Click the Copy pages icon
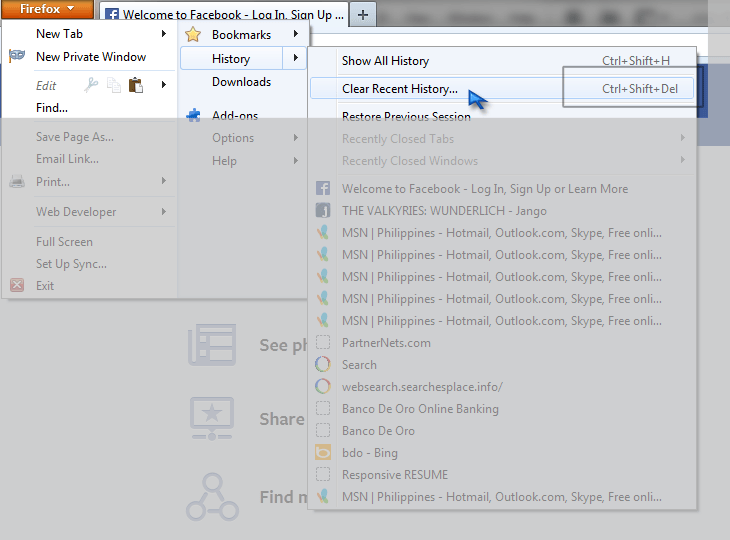Viewport: 730px width, 540px height. (114, 85)
